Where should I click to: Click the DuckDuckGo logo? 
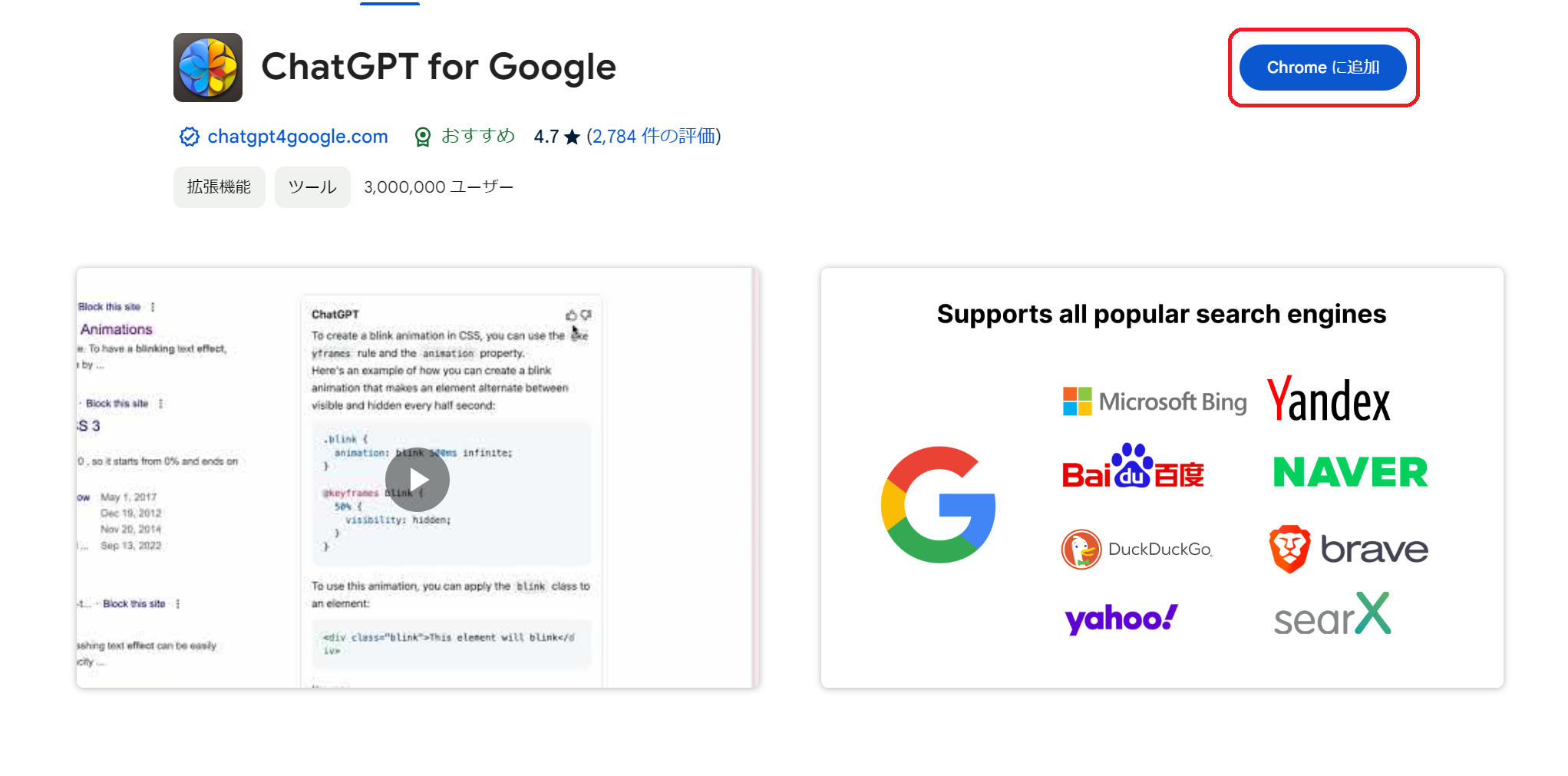[x=1137, y=549]
